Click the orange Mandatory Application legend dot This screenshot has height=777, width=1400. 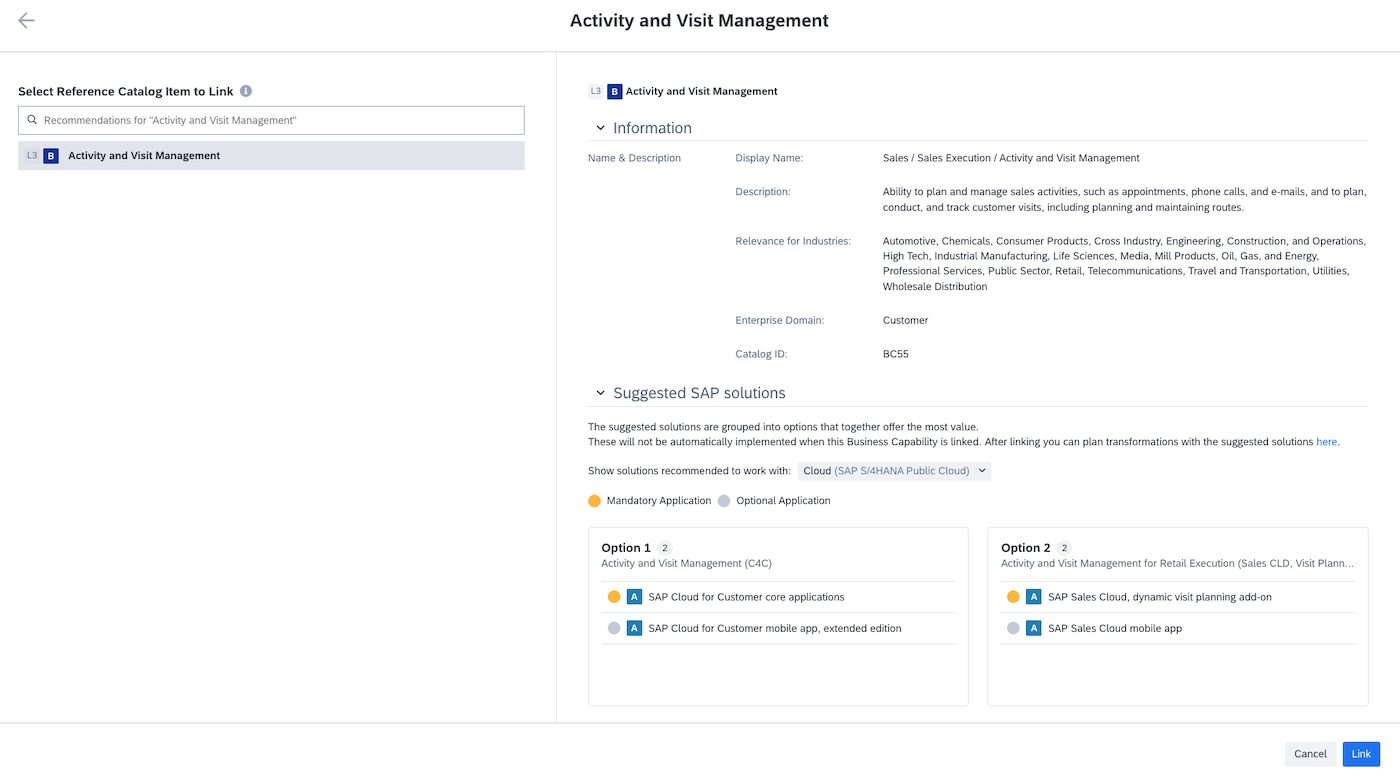coord(595,501)
